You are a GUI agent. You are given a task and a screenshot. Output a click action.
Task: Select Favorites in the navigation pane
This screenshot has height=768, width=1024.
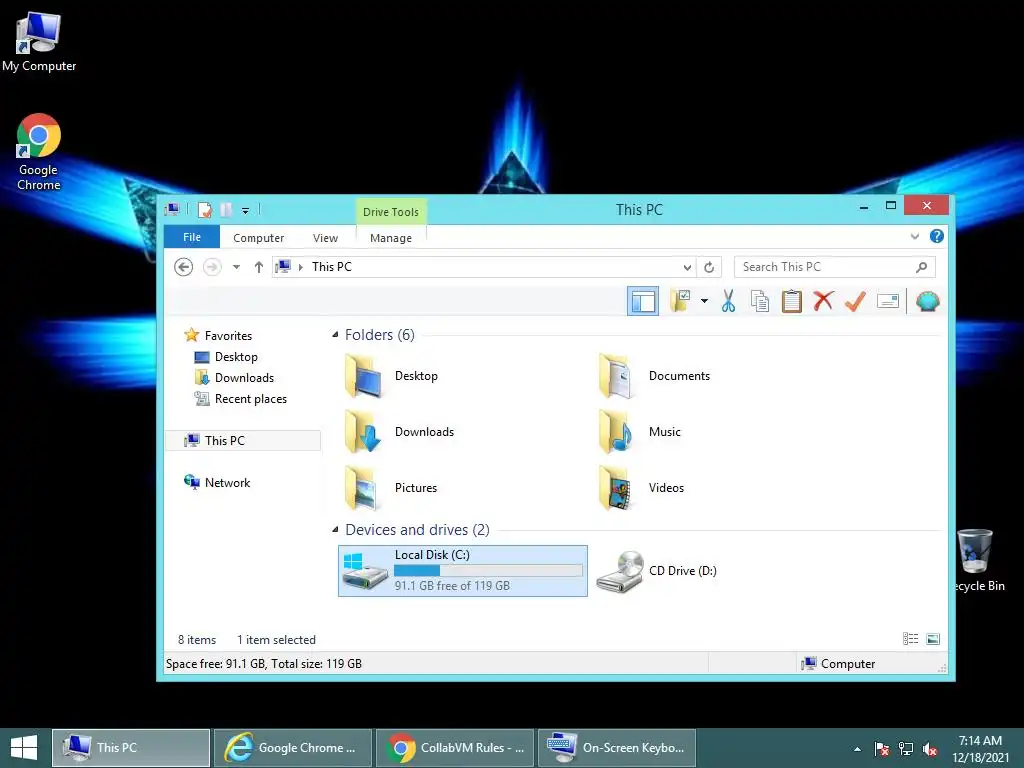point(228,336)
